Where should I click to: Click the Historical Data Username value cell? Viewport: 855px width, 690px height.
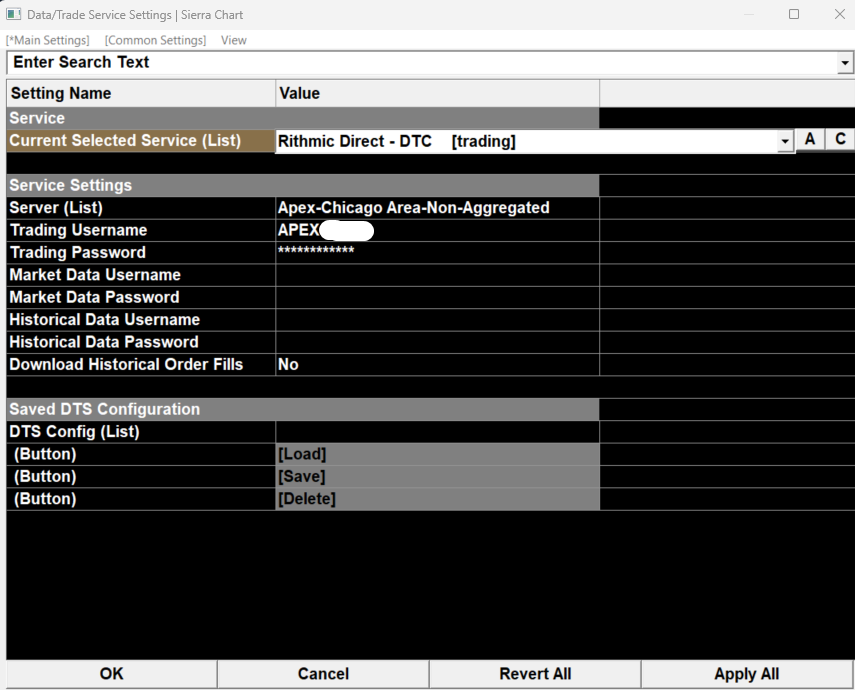437,320
